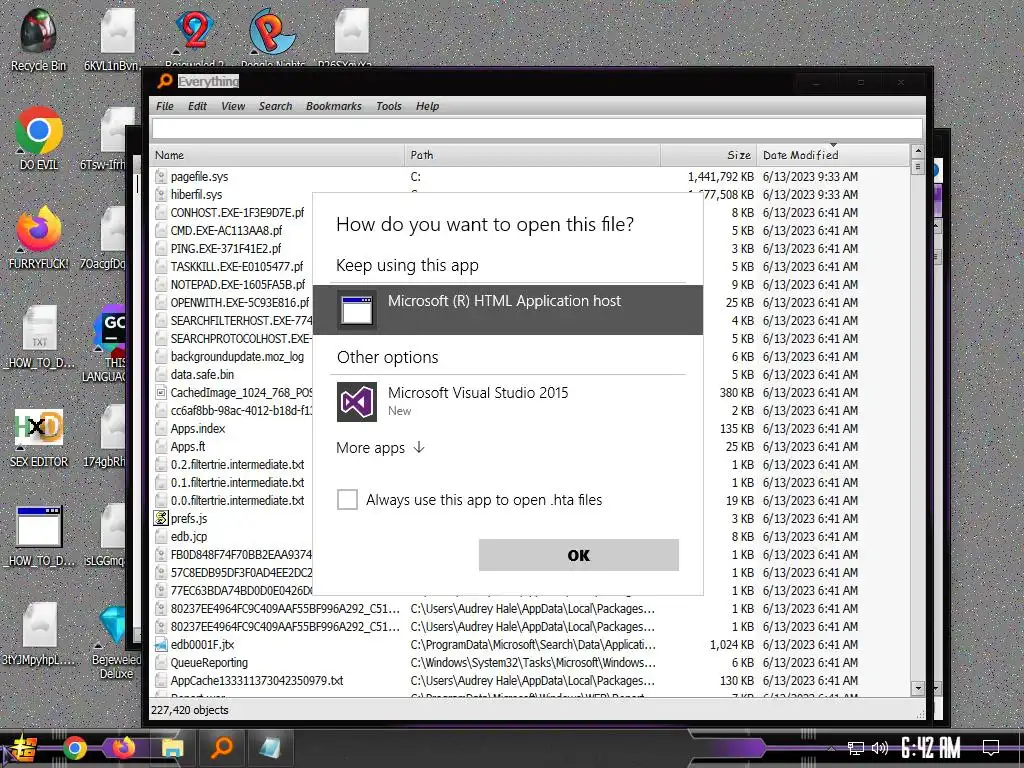Select Microsoft Visual Studio 2015 app icon
The image size is (1024, 768).
click(357, 402)
